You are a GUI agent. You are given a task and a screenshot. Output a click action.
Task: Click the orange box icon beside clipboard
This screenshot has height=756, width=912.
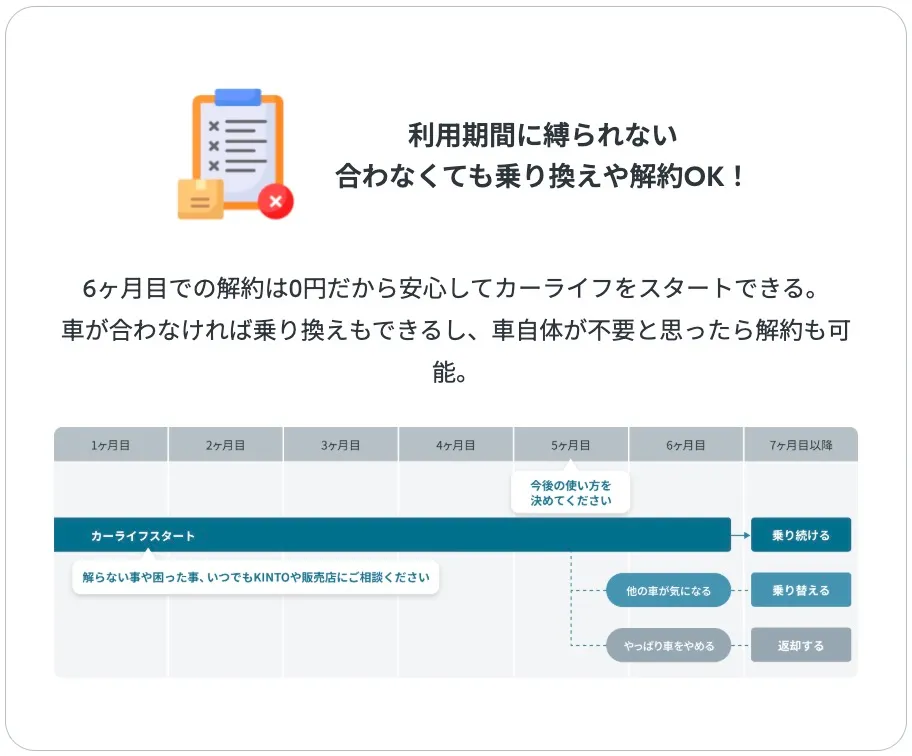click(200, 199)
